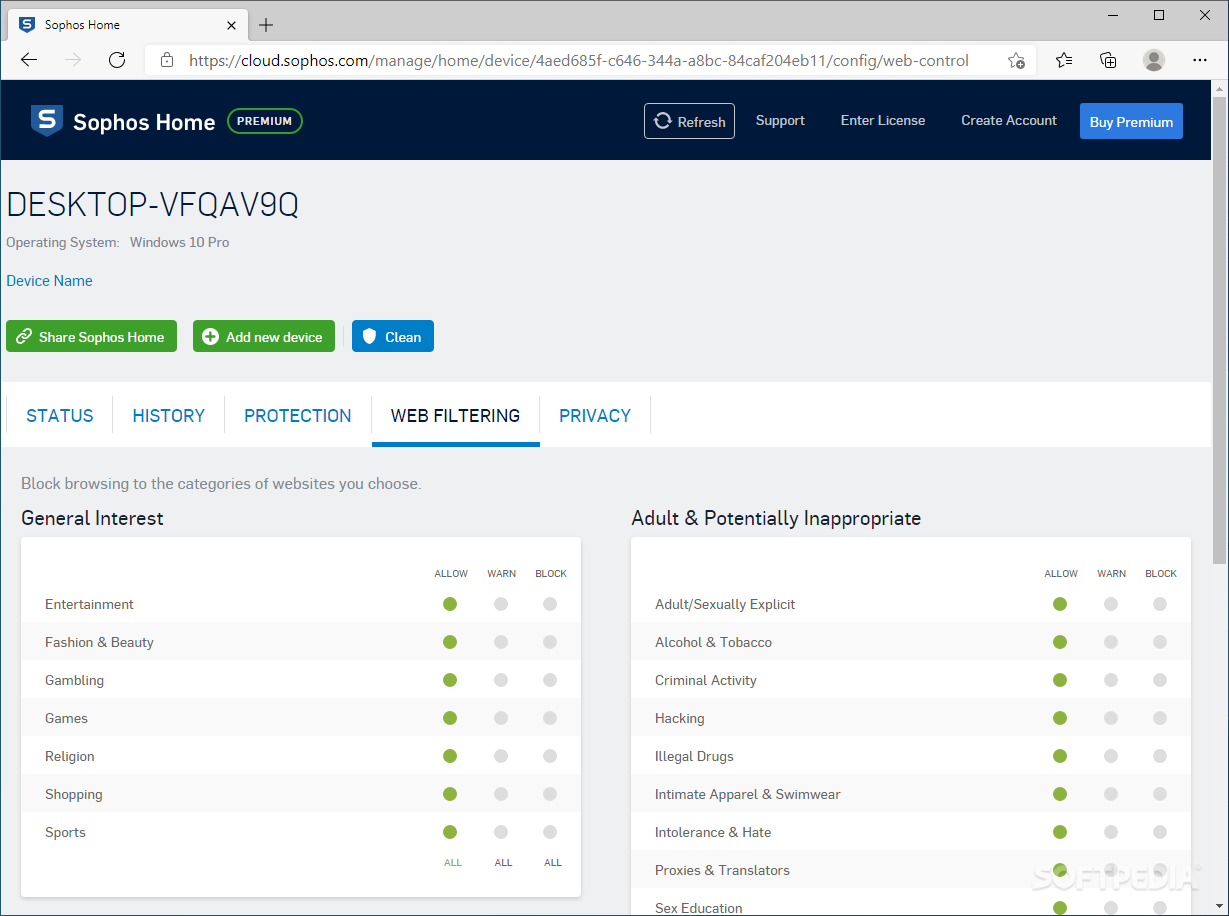Open browser Settings and more ellipsis menu
Screen dimensions: 1229x916
coord(1200,60)
